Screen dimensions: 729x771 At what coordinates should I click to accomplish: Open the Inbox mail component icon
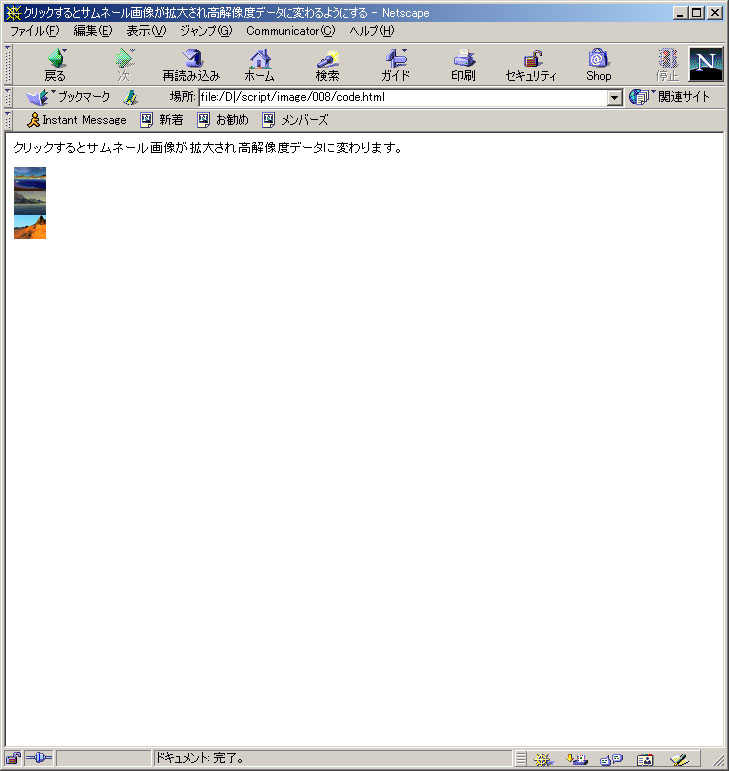coord(576,759)
